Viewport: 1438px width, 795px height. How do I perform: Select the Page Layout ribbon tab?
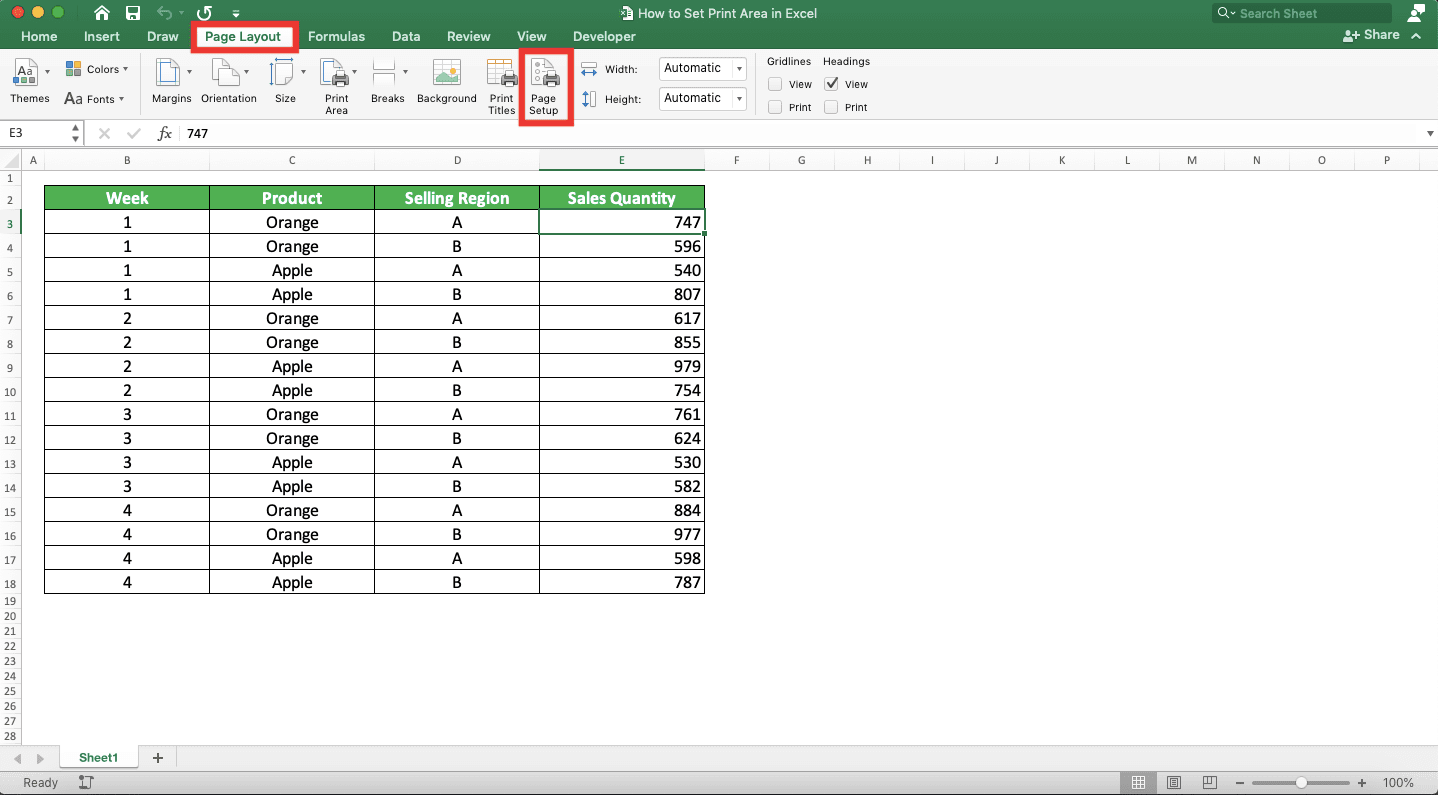[x=243, y=36]
